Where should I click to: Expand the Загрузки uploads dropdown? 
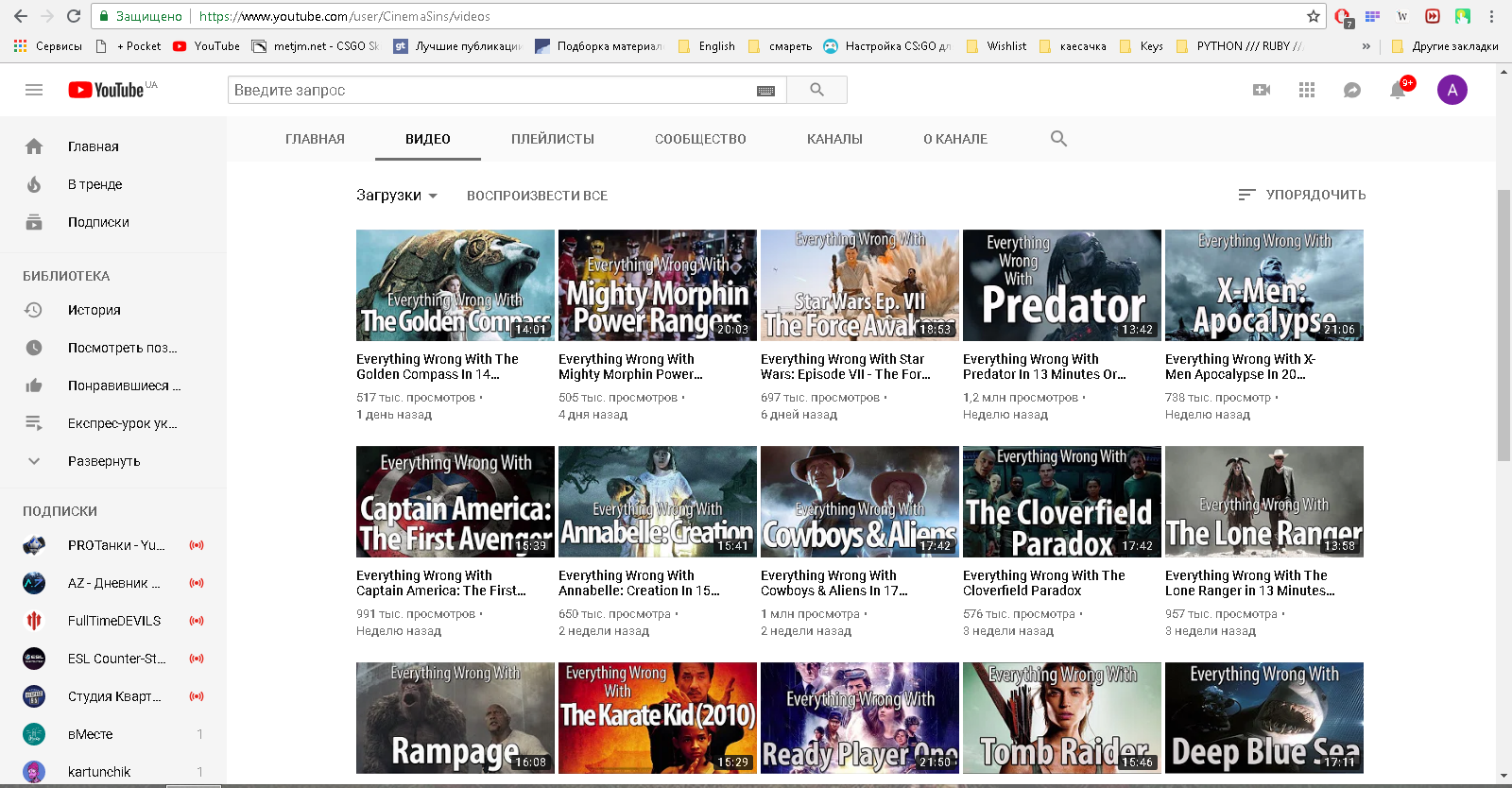(397, 196)
